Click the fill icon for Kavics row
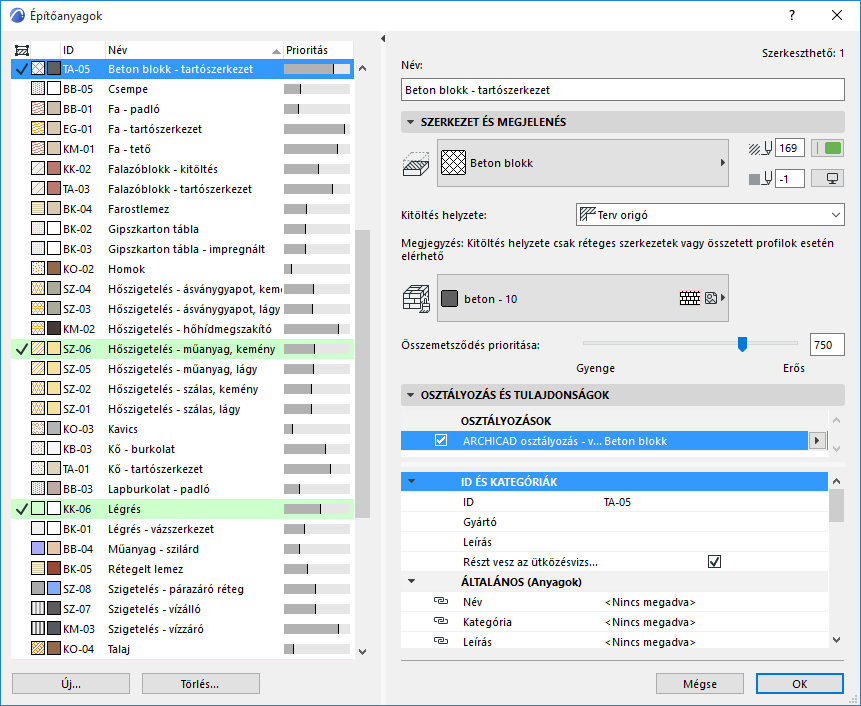 click(38, 429)
